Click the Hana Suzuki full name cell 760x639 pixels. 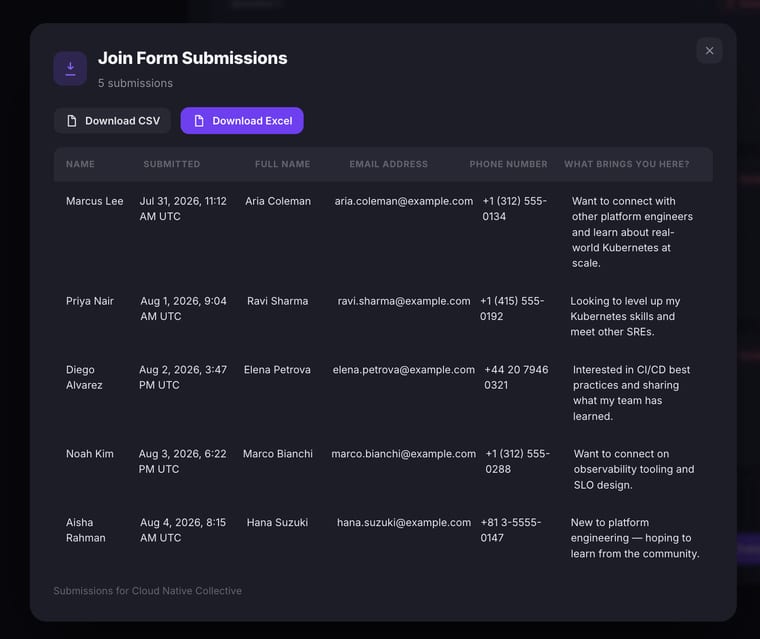click(x=277, y=523)
